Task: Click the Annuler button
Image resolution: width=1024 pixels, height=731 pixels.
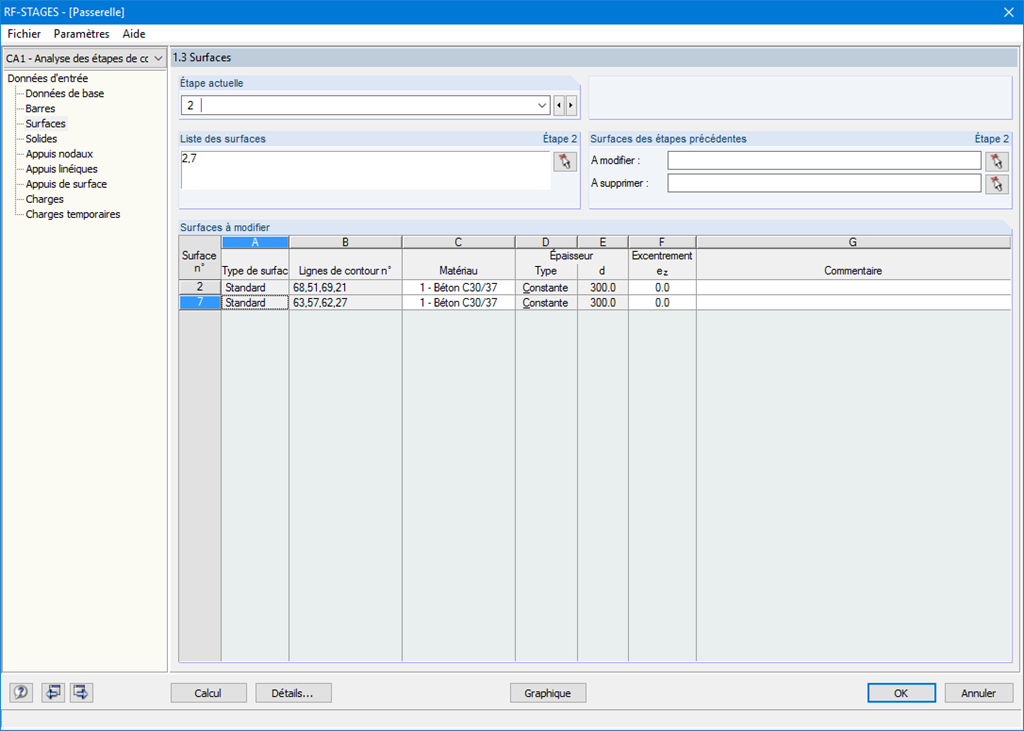Action: pyautogui.click(x=979, y=693)
